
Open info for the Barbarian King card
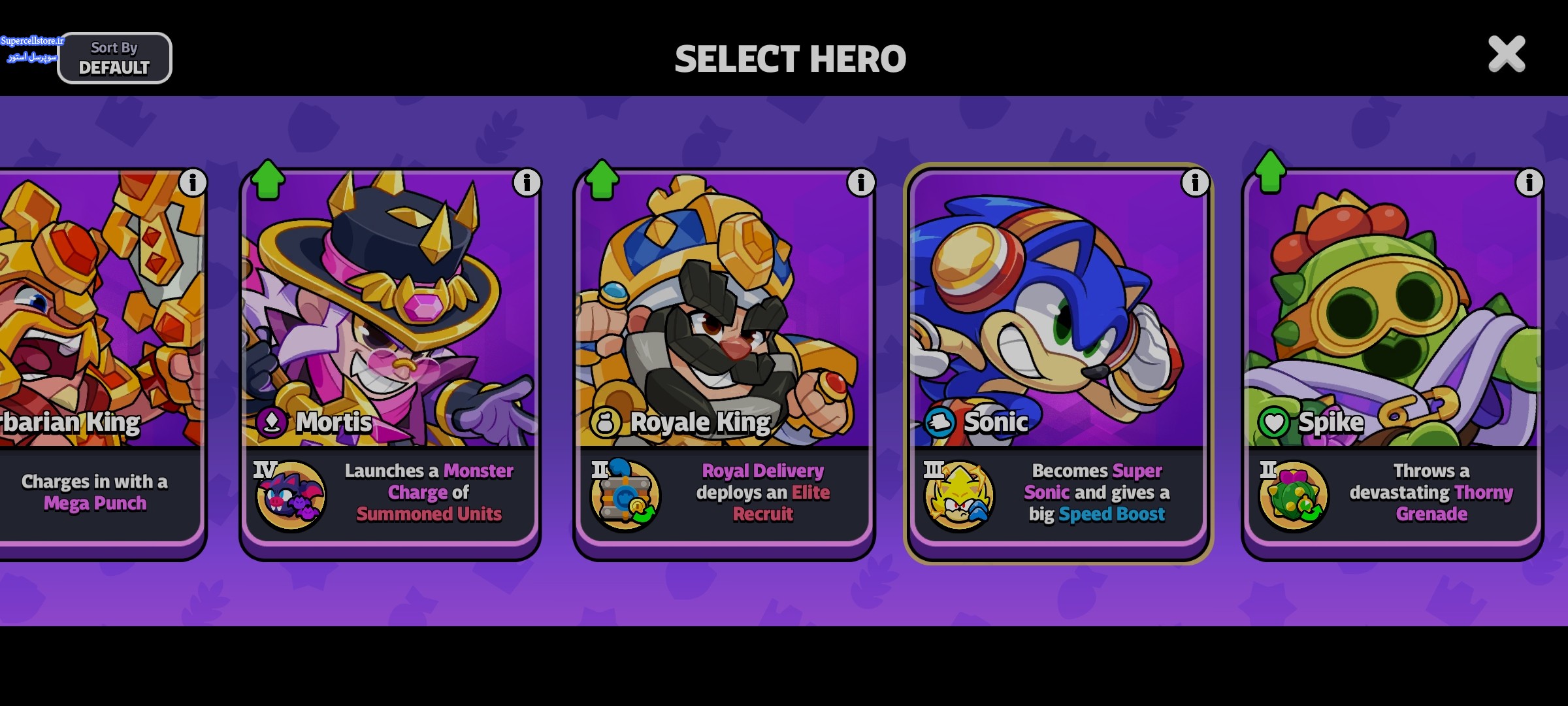(x=193, y=182)
